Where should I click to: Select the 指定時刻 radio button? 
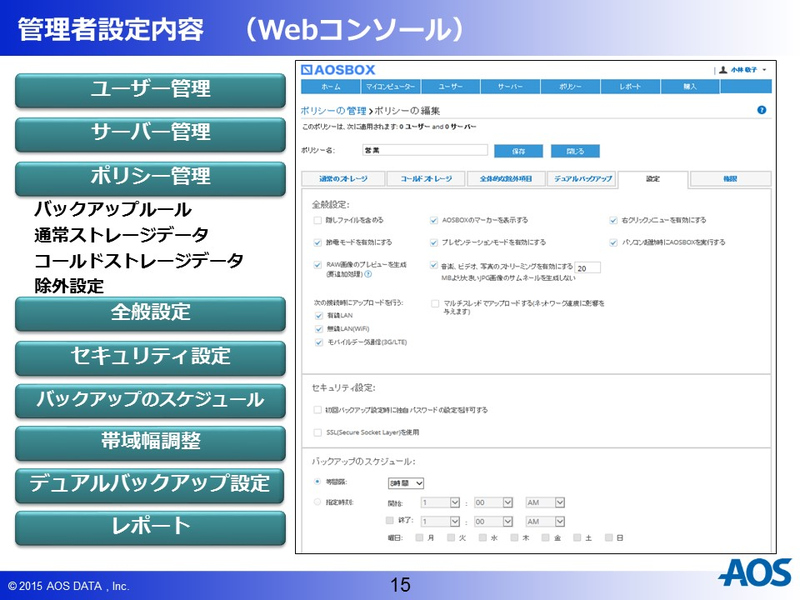(317, 502)
